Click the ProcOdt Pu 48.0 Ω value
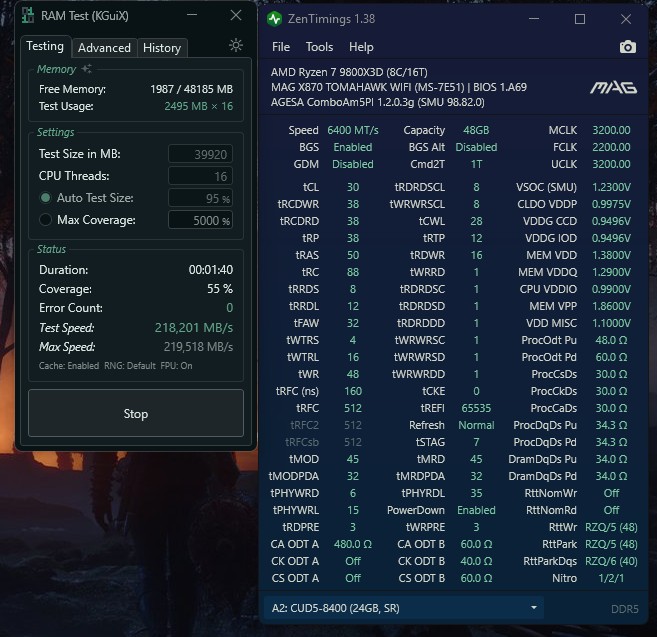Viewport: 657px width, 637px height. 611,340
